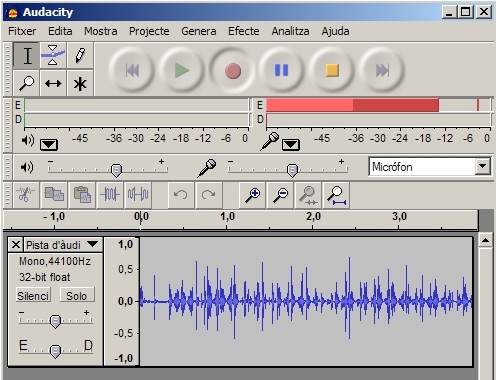Open the Edita menu

pyautogui.click(x=60, y=31)
